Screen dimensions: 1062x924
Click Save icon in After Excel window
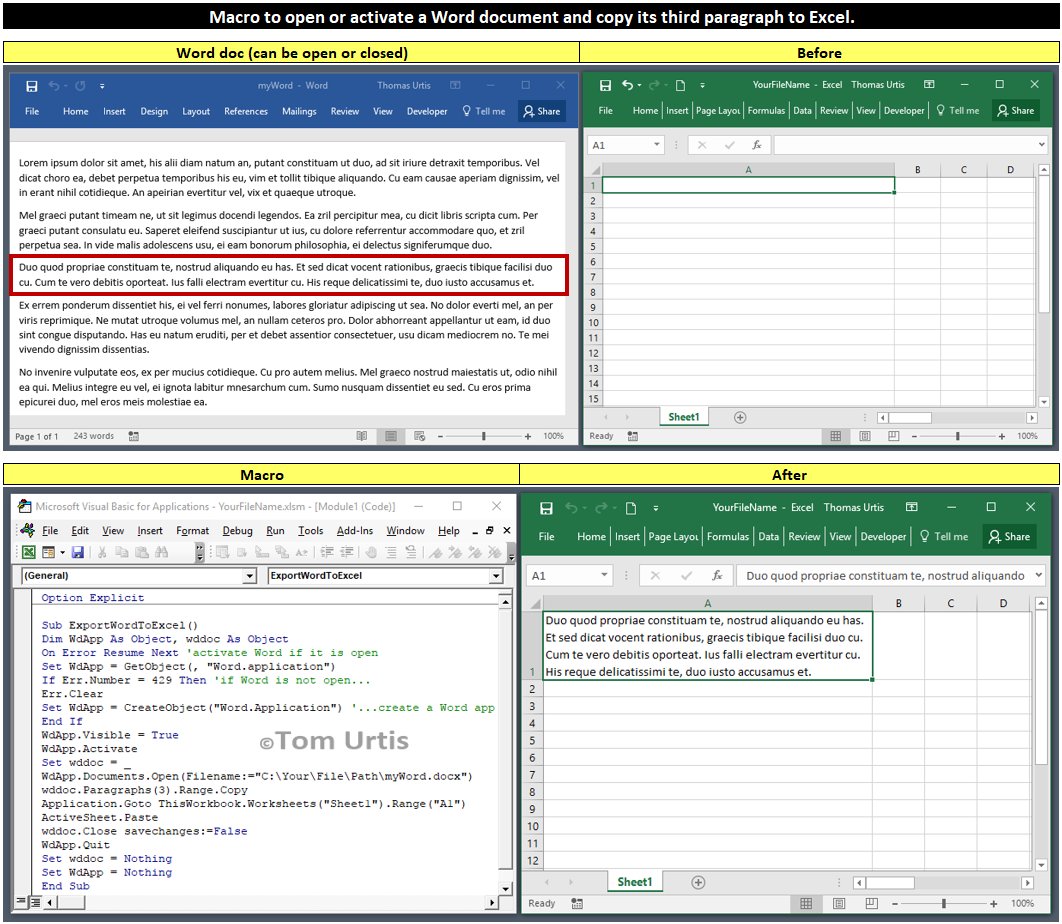tap(546, 508)
